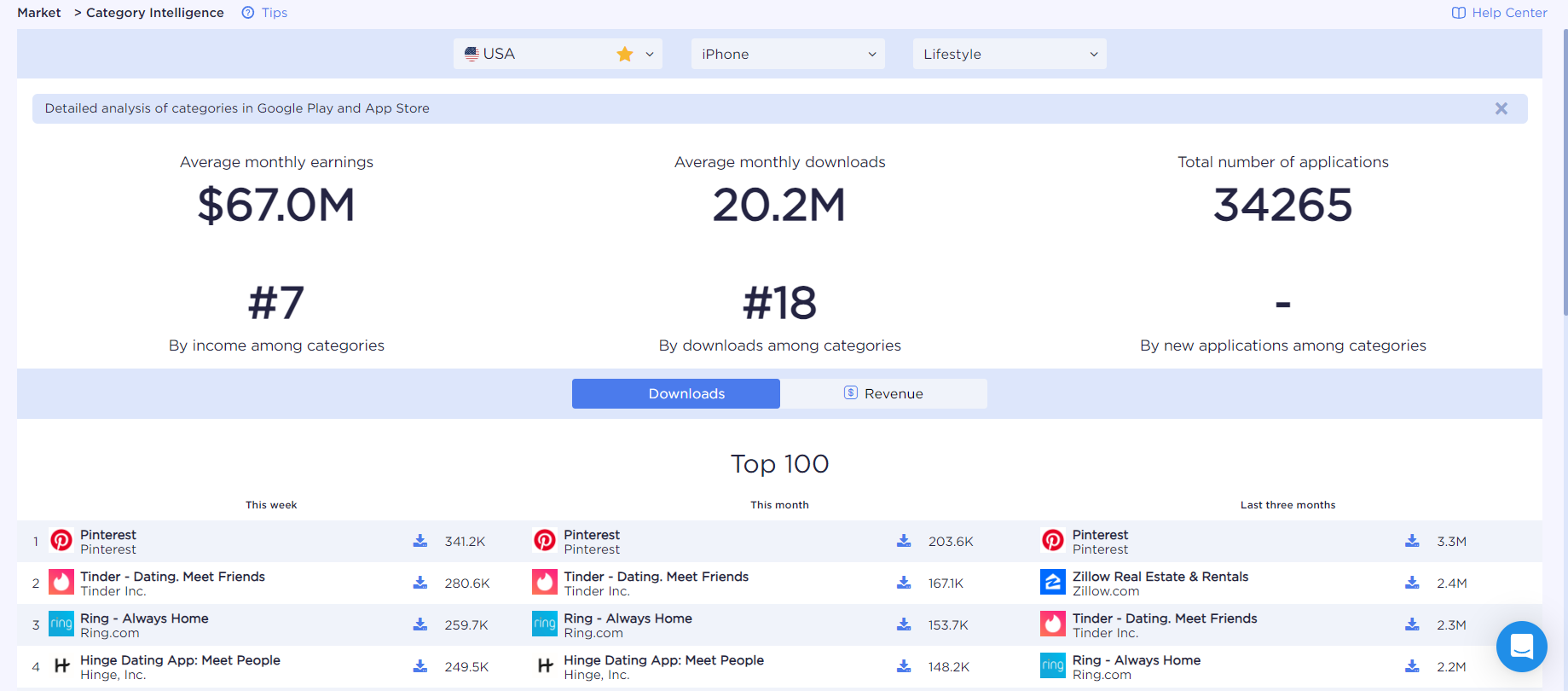Screen dimensions: 1568x691
Task: Click Pinterest icon in Last three months
Action: click(x=1053, y=540)
